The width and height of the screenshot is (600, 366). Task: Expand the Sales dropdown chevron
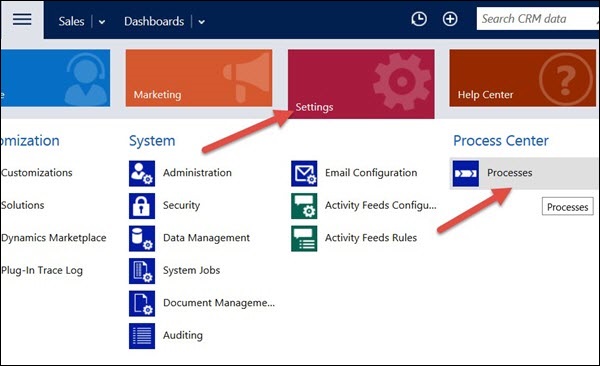click(102, 22)
